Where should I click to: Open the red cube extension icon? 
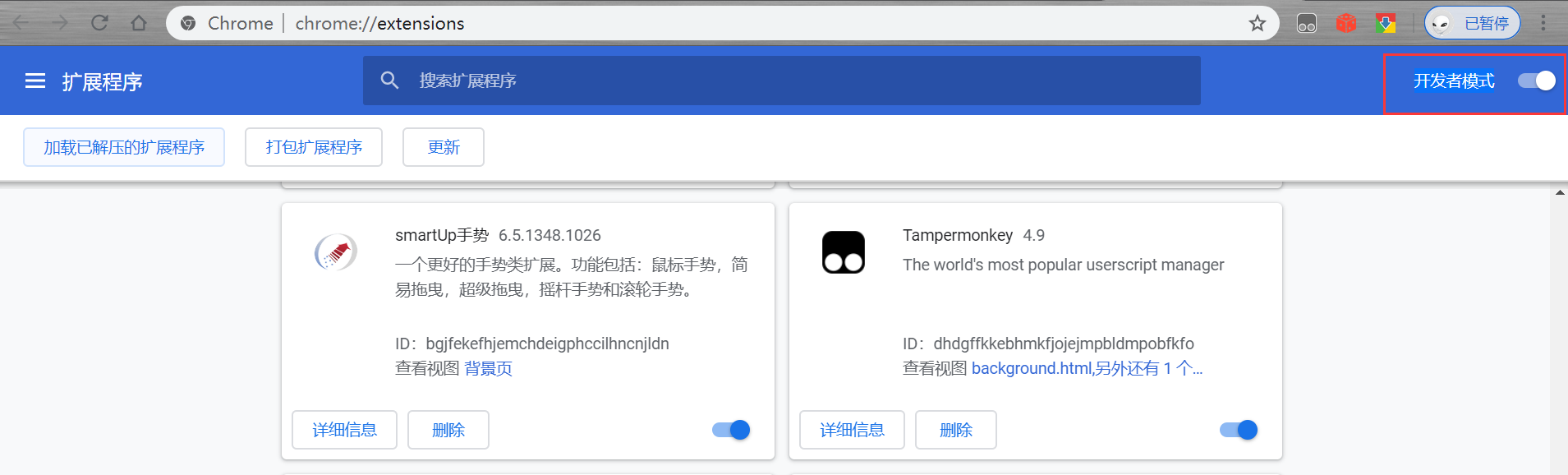pos(1346,23)
